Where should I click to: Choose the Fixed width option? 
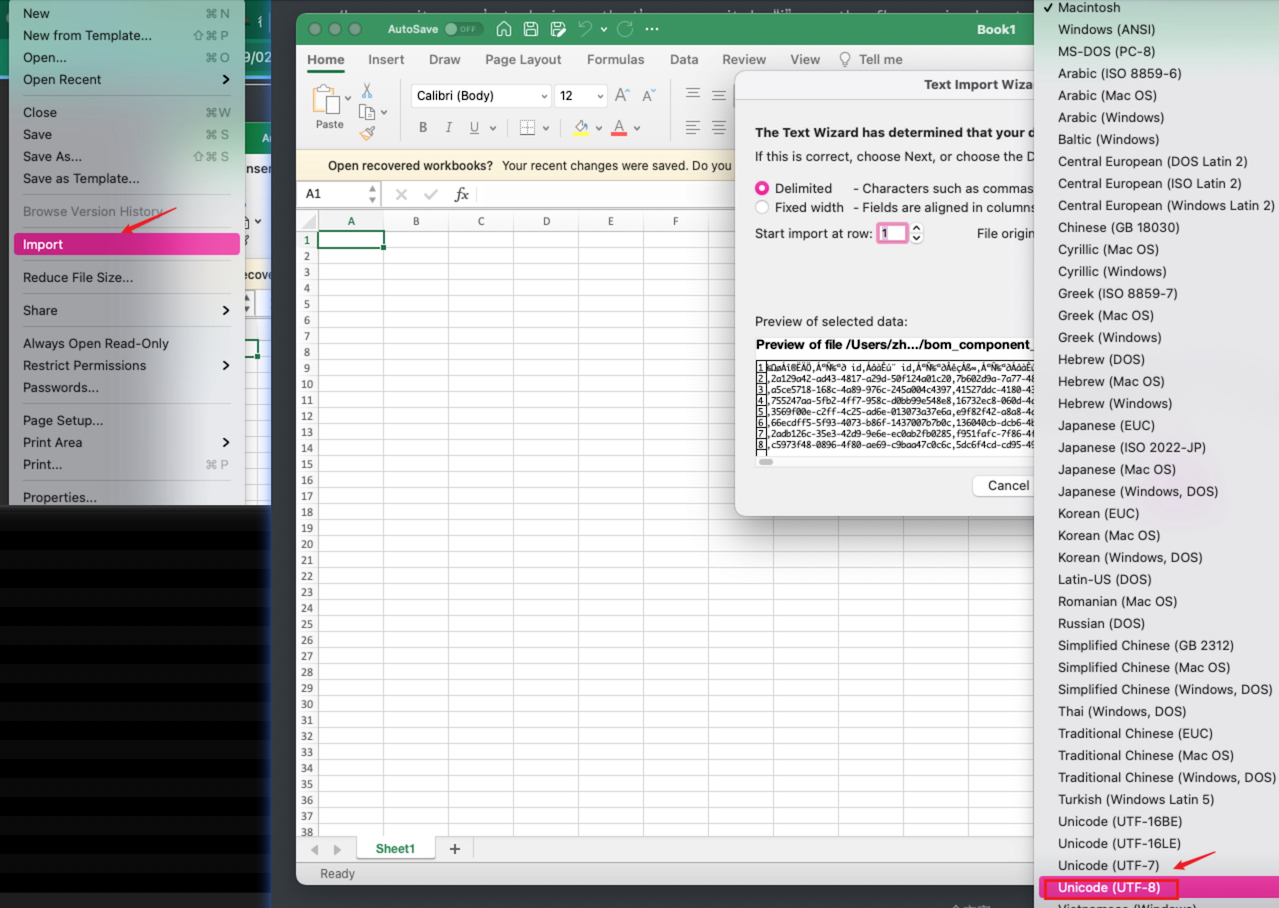click(x=762, y=207)
